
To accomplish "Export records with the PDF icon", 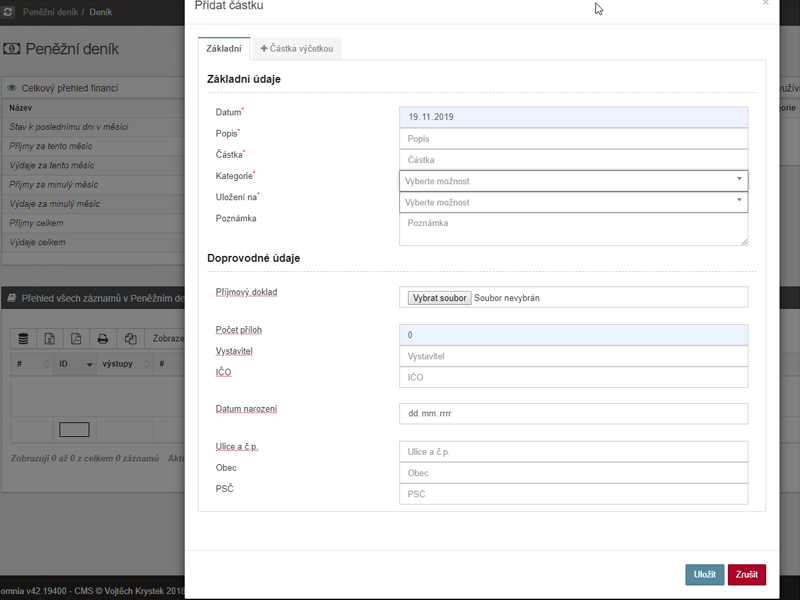I will (76, 339).
